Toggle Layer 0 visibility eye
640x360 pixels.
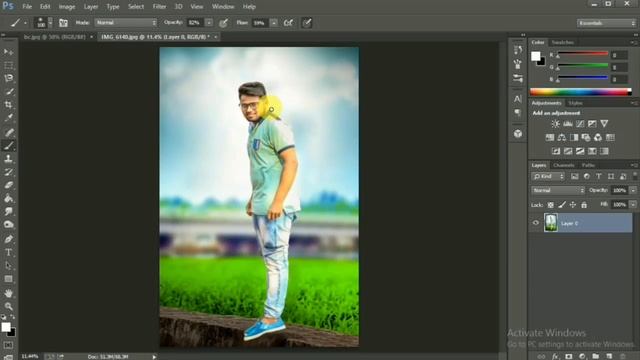pos(536,223)
